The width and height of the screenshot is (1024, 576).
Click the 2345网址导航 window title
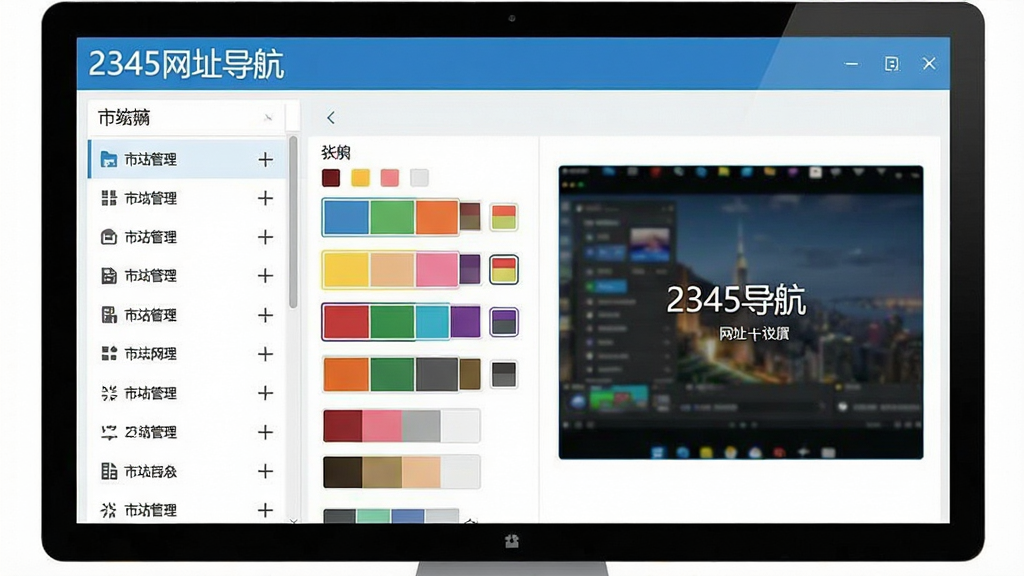[x=186, y=64]
